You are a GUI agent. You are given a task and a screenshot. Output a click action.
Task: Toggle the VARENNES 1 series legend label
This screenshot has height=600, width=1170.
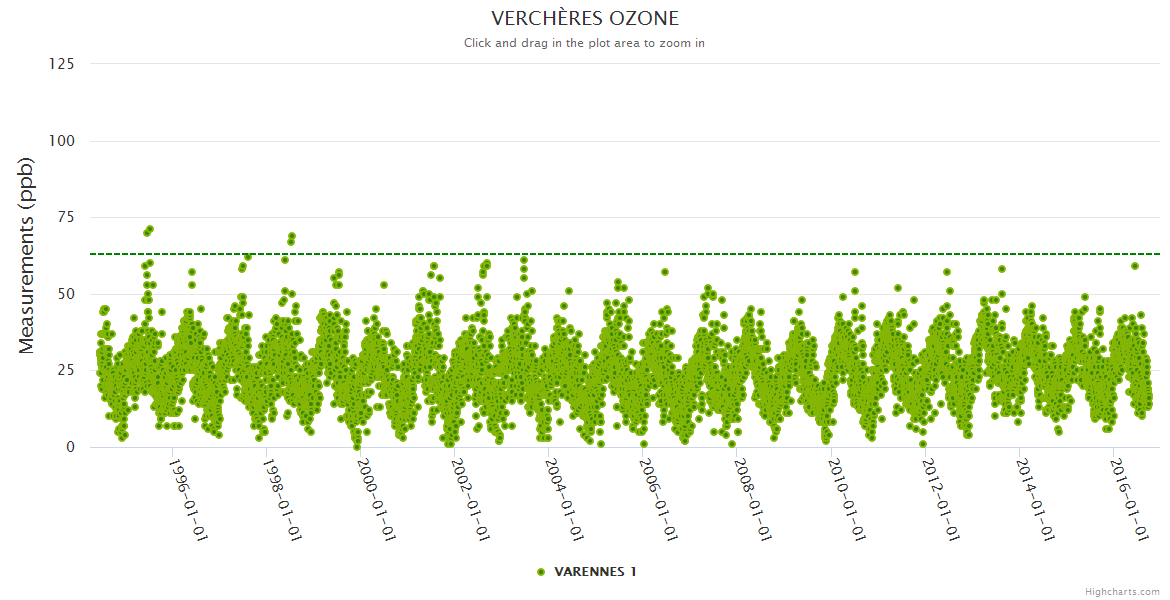coord(595,572)
